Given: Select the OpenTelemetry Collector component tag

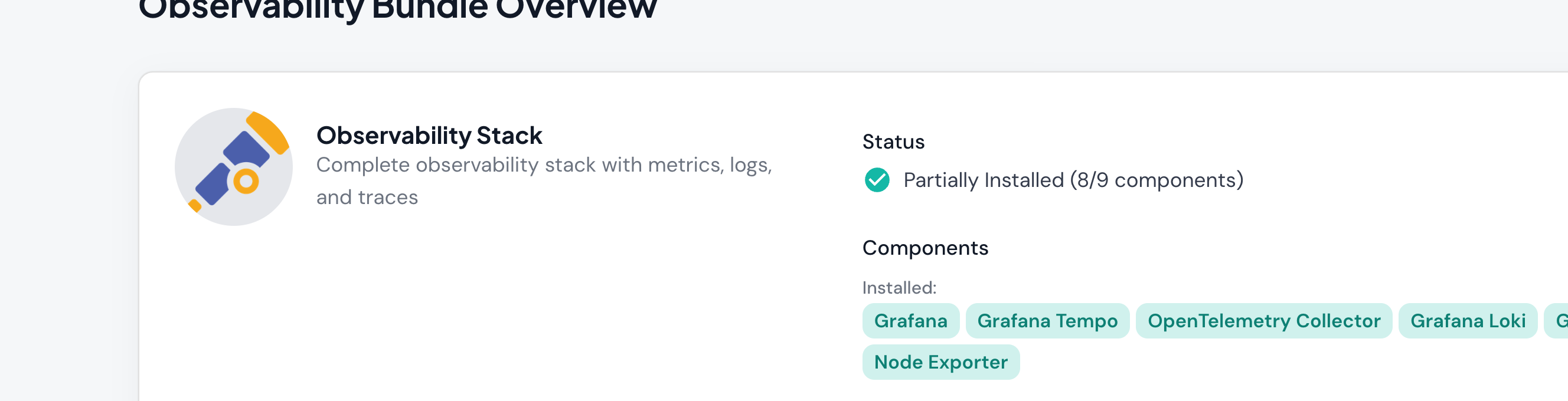Looking at the screenshot, I should [x=1263, y=321].
